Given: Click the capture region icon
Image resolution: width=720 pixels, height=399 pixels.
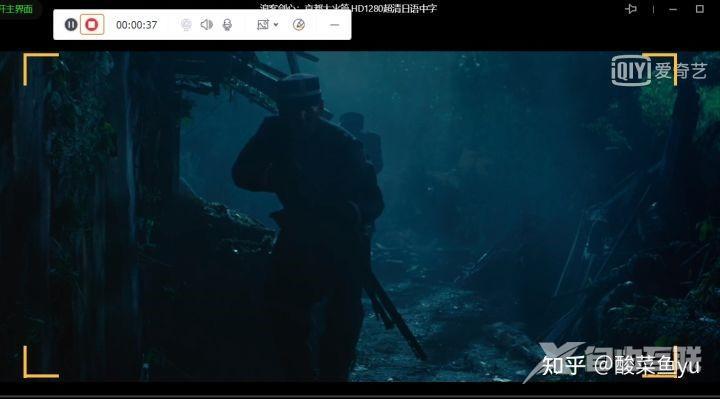Looking at the screenshot, I should pos(263,24).
